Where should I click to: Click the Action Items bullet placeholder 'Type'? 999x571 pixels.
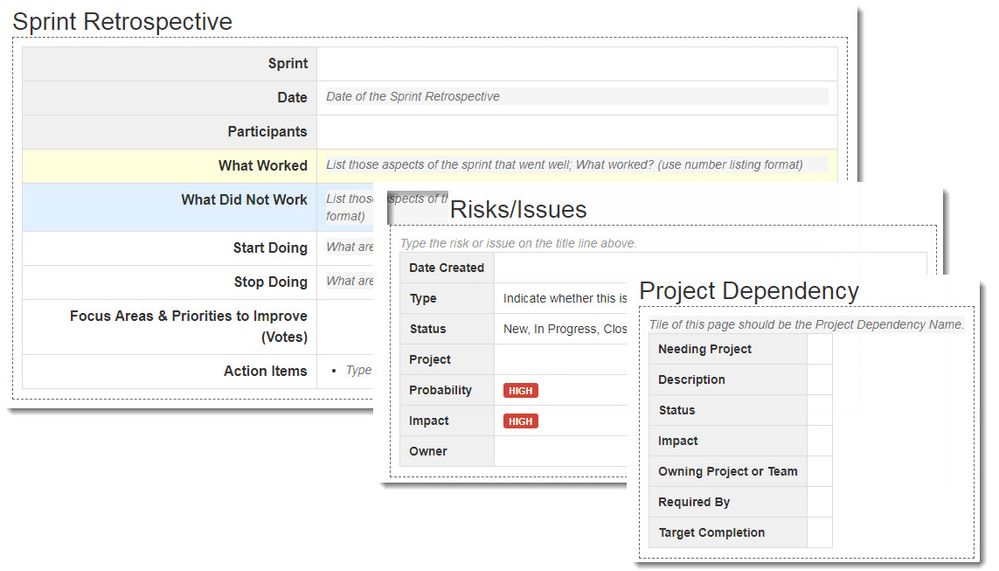point(359,370)
